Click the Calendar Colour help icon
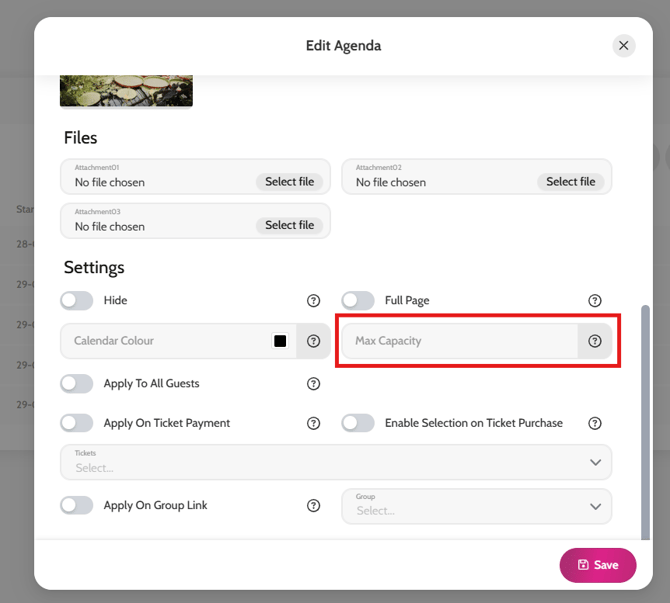This screenshot has height=603, width=670. pos(313,341)
